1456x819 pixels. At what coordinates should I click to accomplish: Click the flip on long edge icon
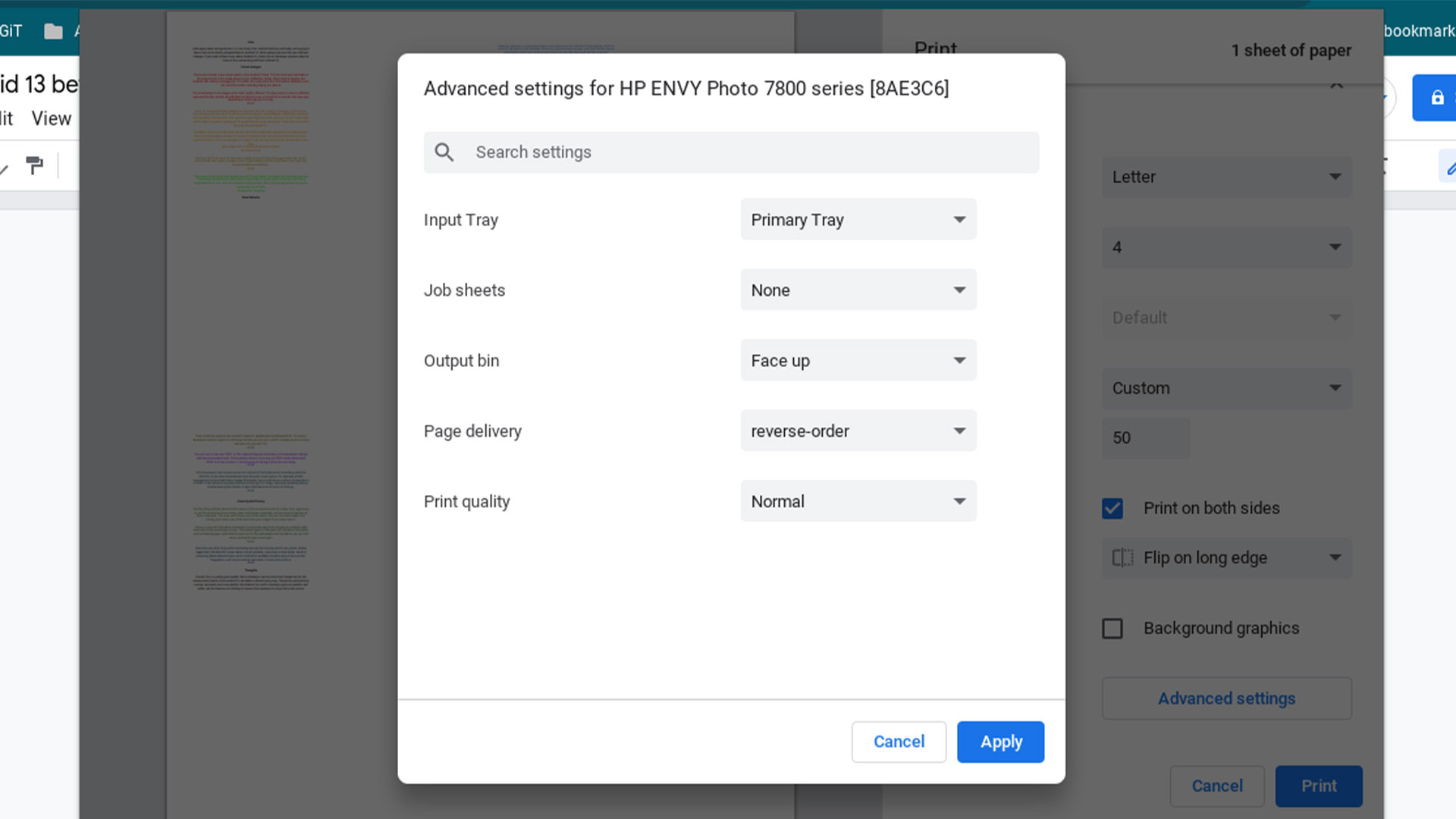pos(1122,558)
